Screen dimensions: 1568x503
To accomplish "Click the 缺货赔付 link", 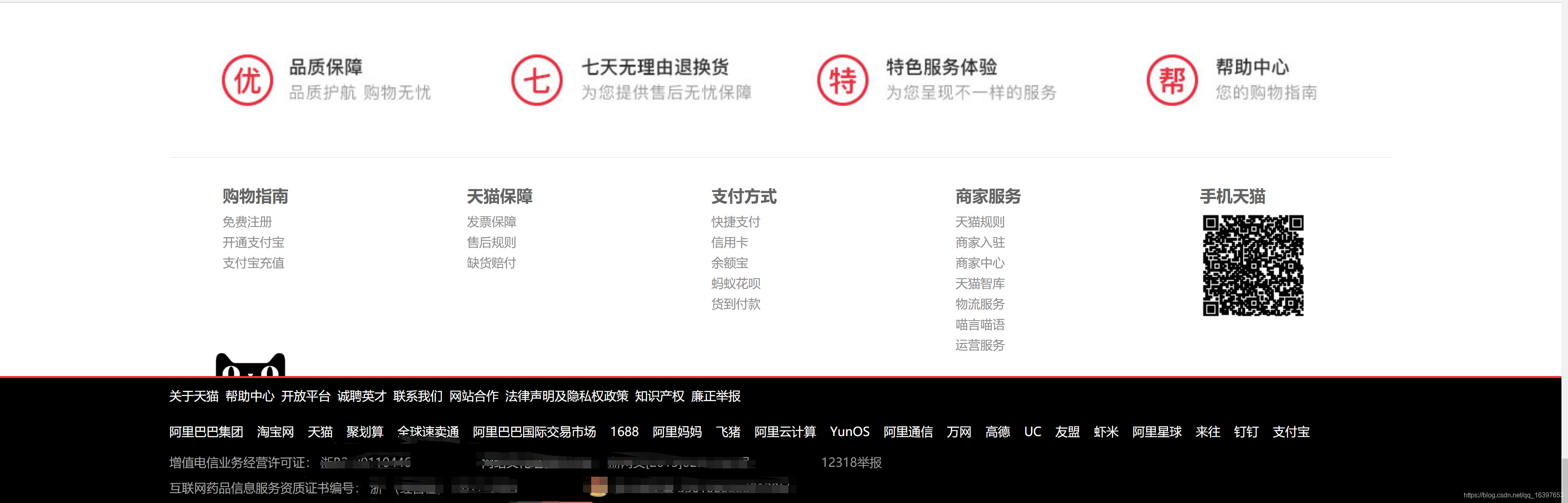I will click(491, 263).
